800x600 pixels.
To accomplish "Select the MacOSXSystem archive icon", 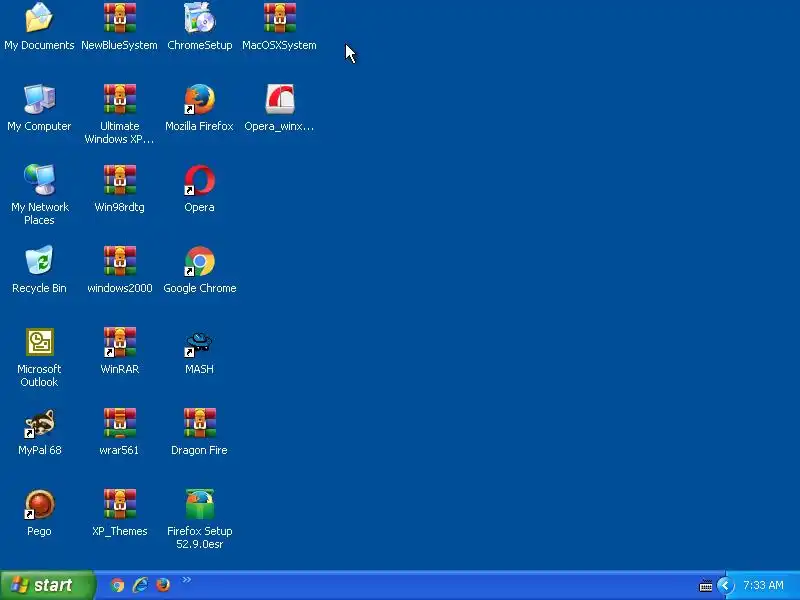I will (x=280, y=18).
